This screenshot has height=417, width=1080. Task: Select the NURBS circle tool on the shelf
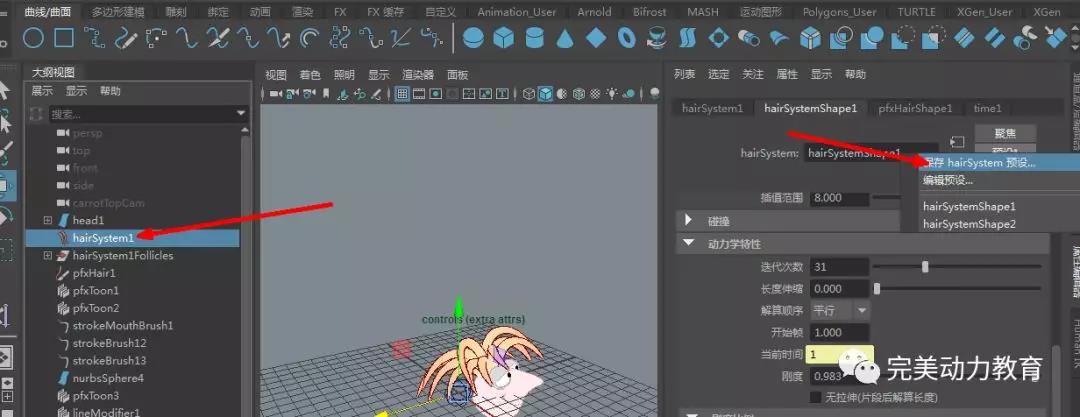[x=33, y=38]
